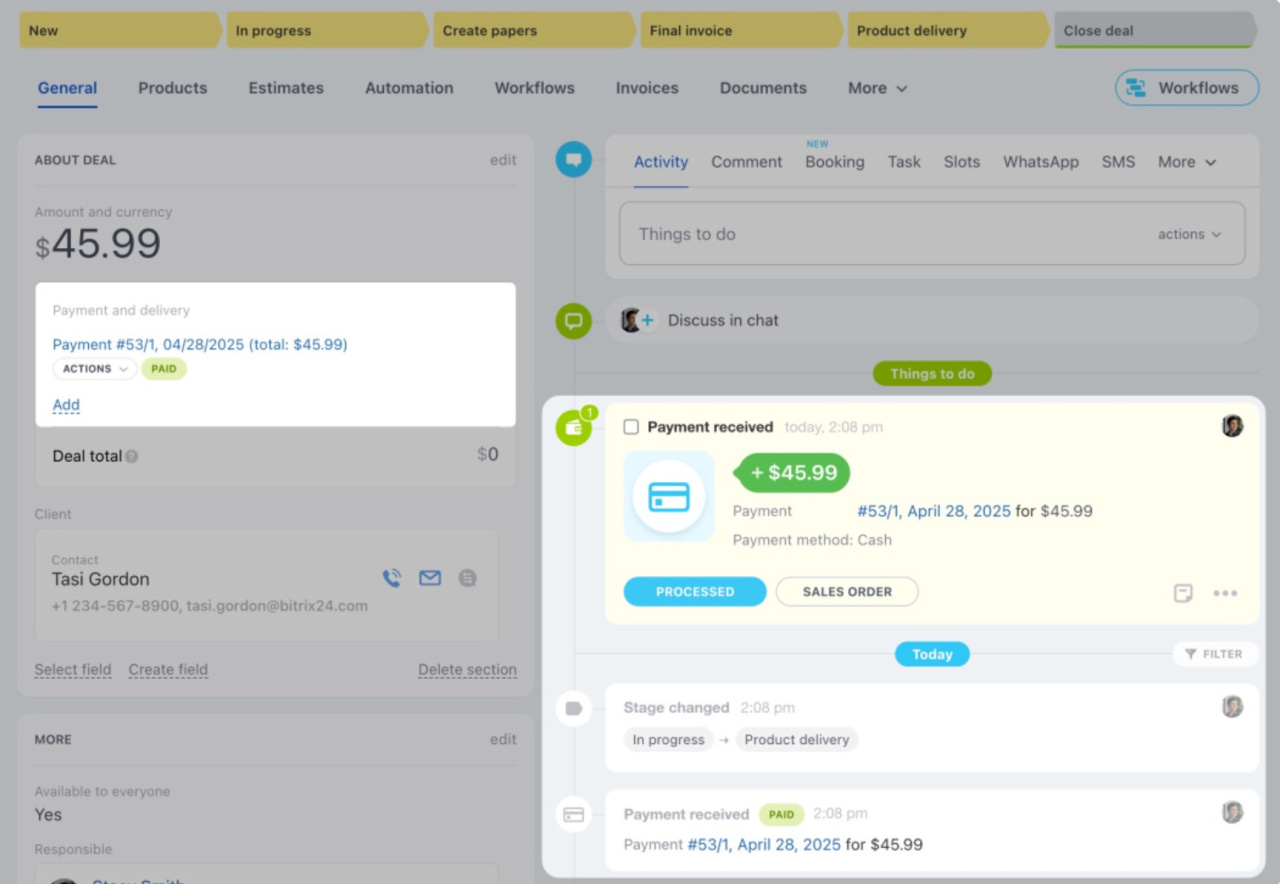
Task: Open the WhatsApp tab in the timeline
Action: click(x=1040, y=162)
